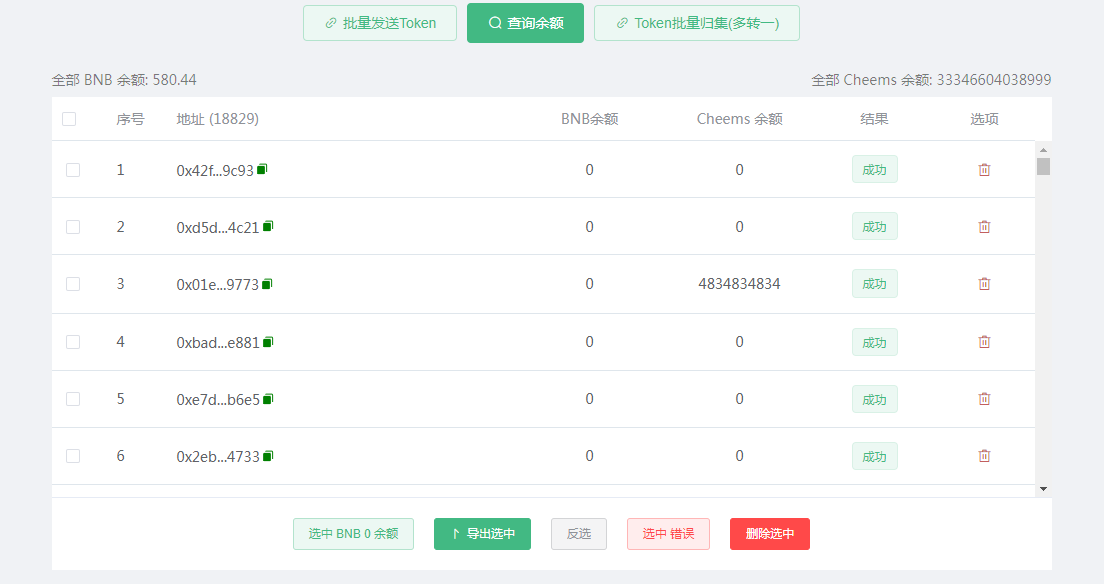1104x584 pixels.
Task: Invert selection using 反选 button
Action: pyautogui.click(x=578, y=534)
